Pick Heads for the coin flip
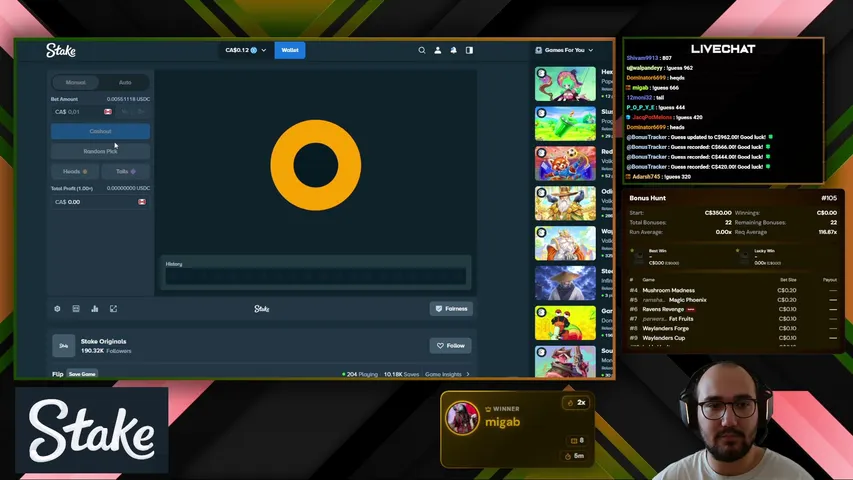853x480 pixels. [75, 171]
